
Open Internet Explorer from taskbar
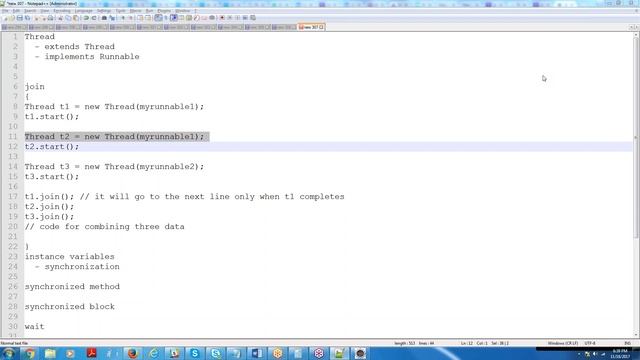coord(153,353)
